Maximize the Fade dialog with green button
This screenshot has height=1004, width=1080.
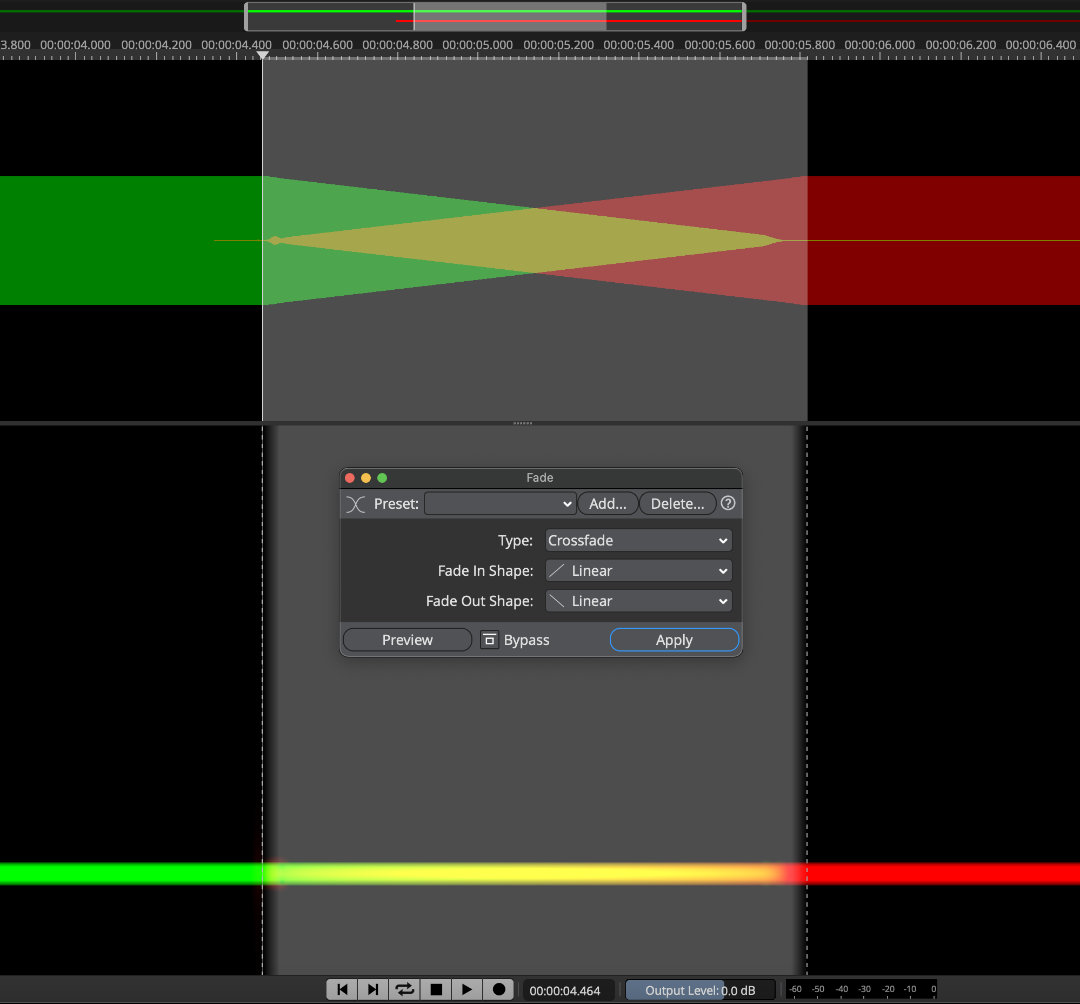pos(382,478)
